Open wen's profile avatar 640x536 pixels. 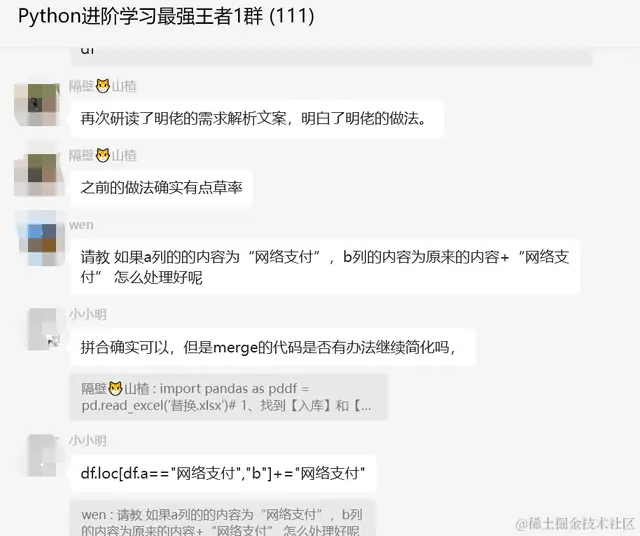[x=39, y=238]
